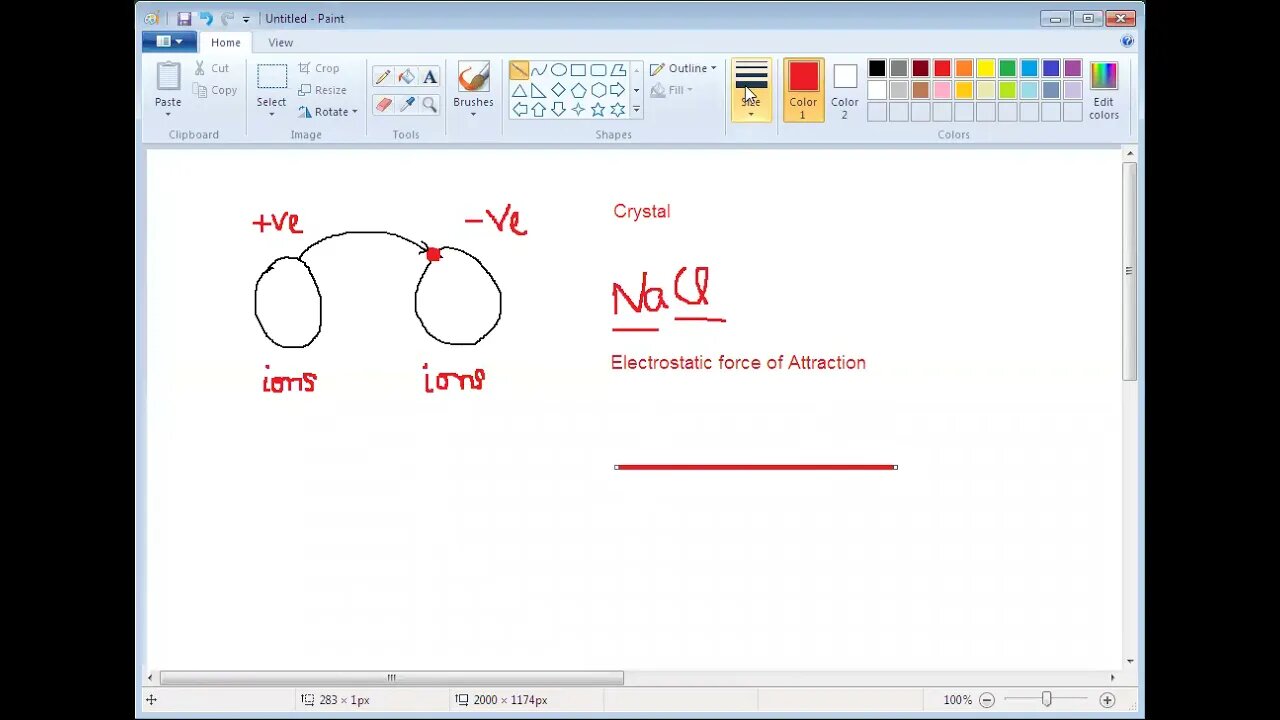
Task: Select the Magnifier tool
Action: tap(429, 104)
